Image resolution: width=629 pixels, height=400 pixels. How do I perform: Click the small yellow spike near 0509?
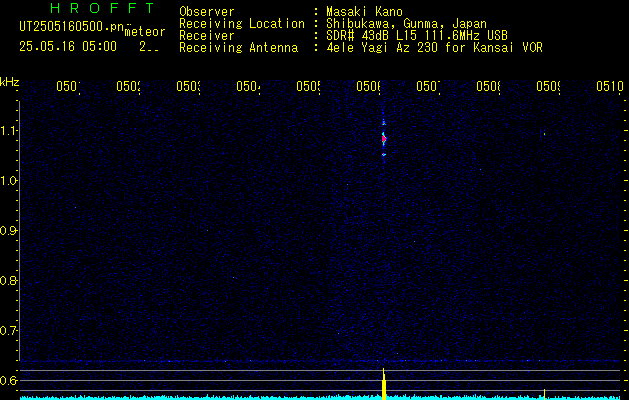pyautogui.click(x=544, y=394)
